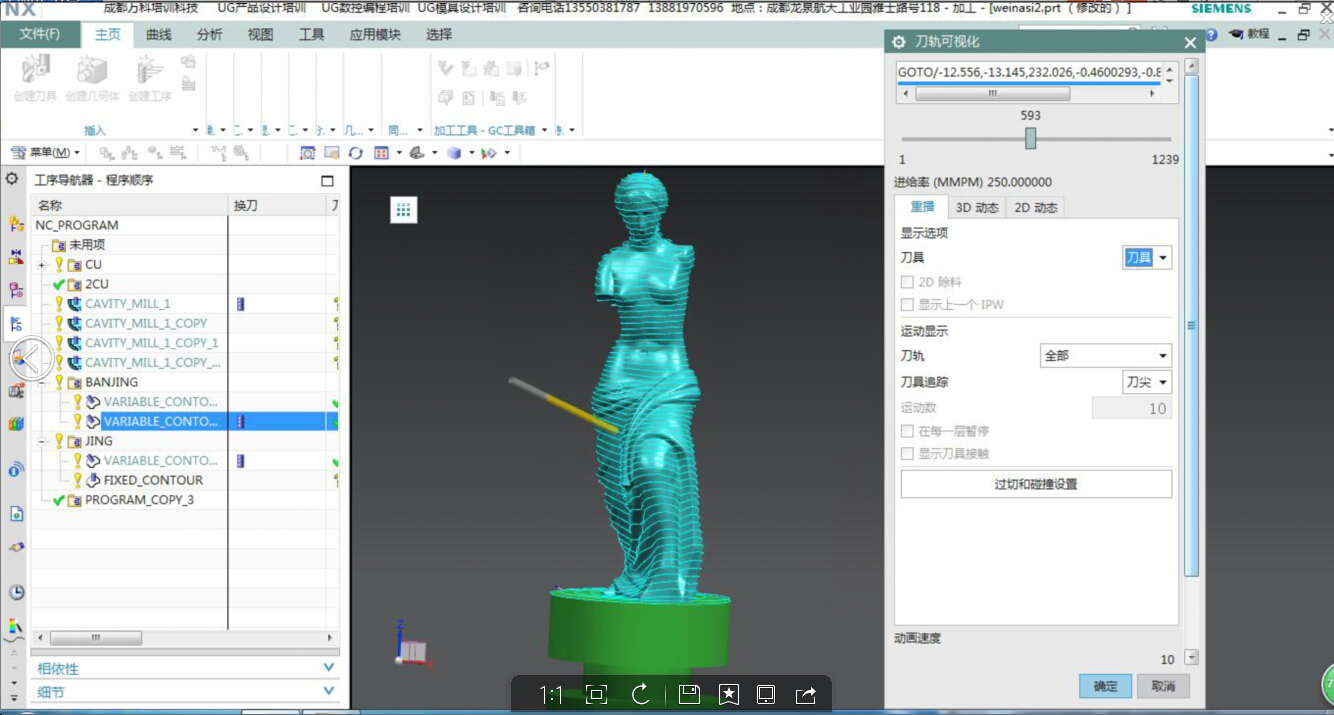Select the CAVITY_MILL_1_COPY_1 operation
Viewport: 1334px width, 715px height.
point(152,343)
